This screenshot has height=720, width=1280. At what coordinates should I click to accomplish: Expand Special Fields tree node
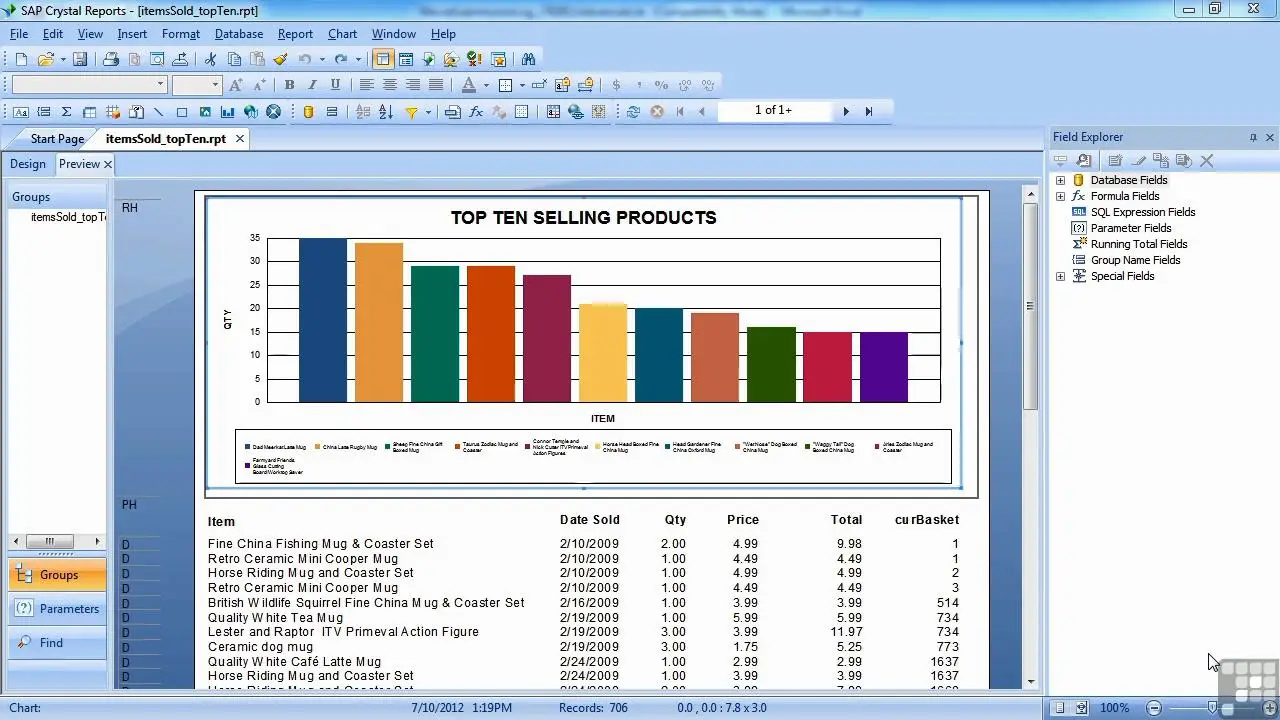tap(1061, 276)
